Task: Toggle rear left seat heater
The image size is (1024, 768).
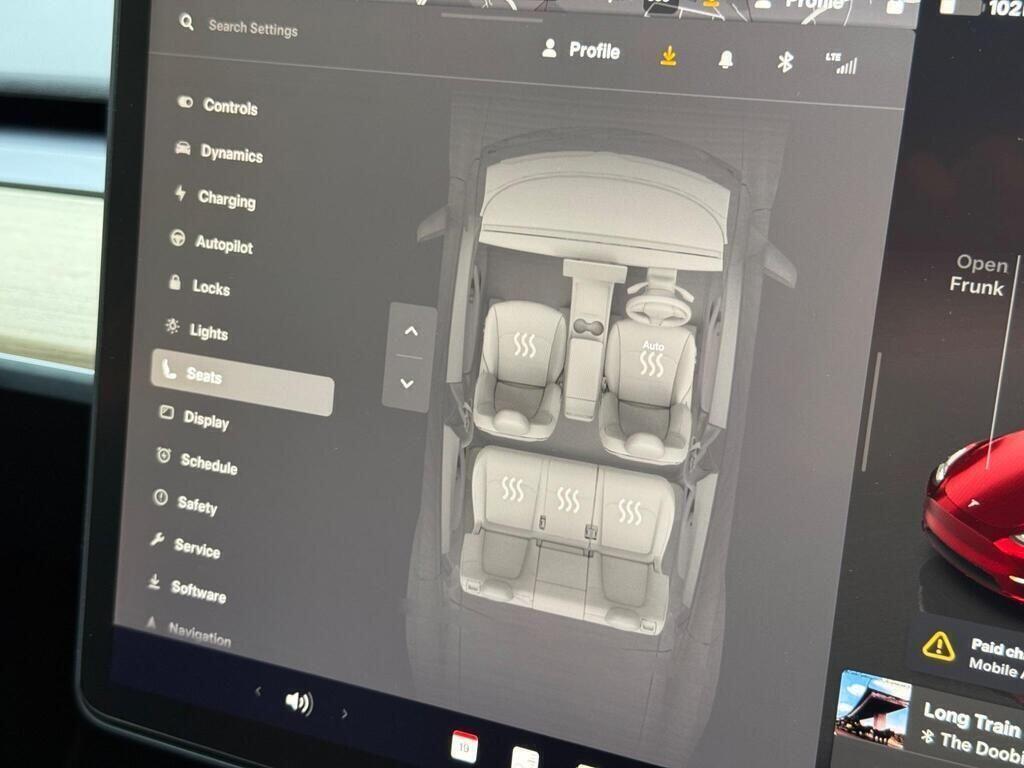Action: coord(512,489)
